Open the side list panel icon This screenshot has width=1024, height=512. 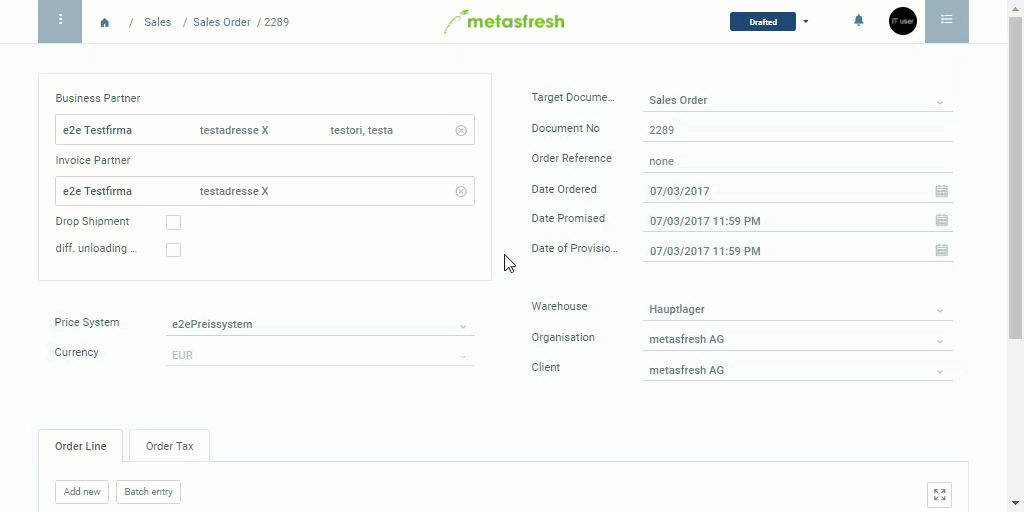pyautogui.click(x=946, y=22)
